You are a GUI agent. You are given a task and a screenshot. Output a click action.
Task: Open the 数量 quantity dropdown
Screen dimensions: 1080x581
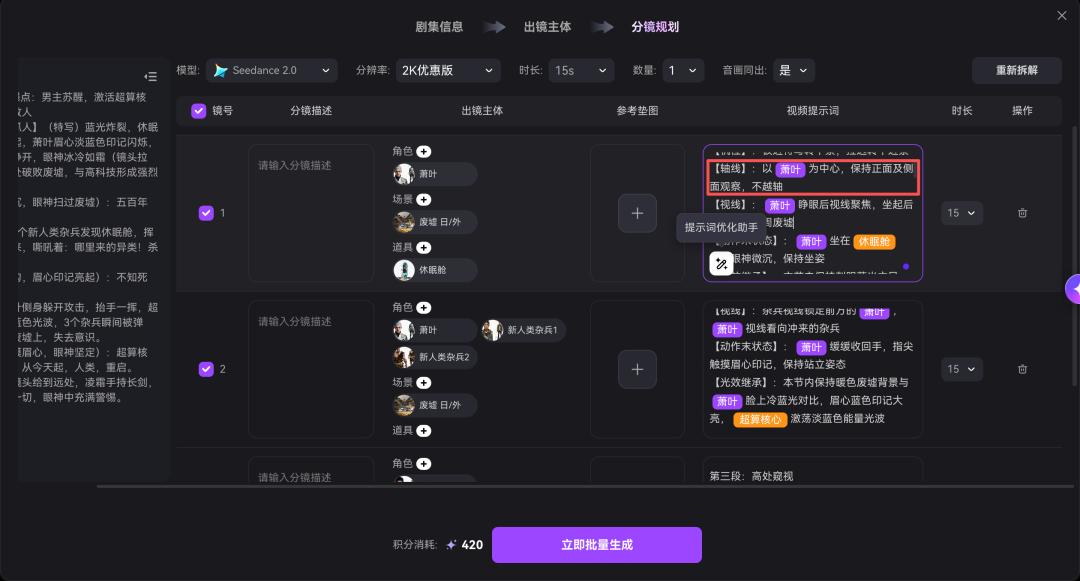683,70
